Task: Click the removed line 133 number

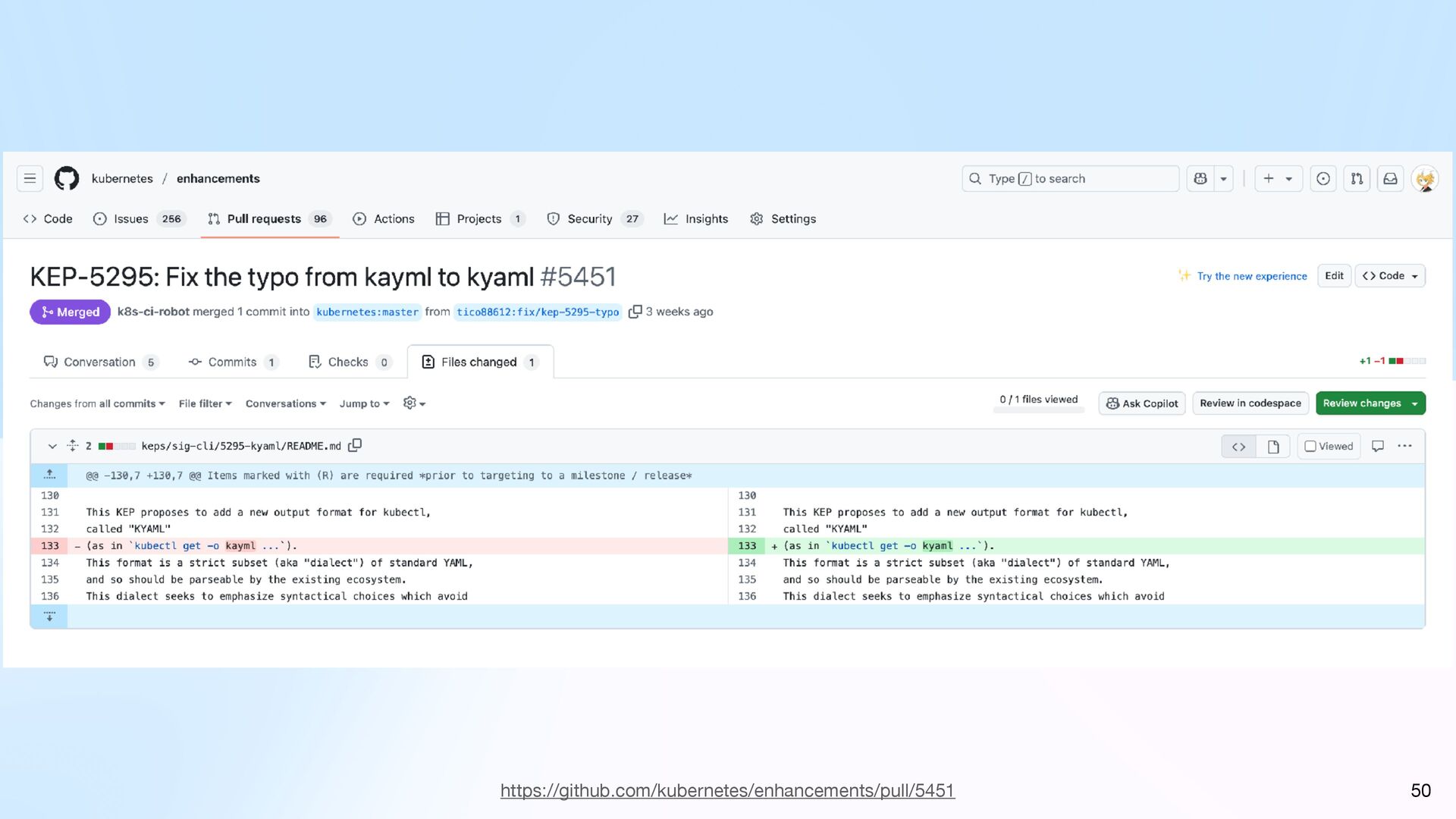Action: [x=50, y=546]
